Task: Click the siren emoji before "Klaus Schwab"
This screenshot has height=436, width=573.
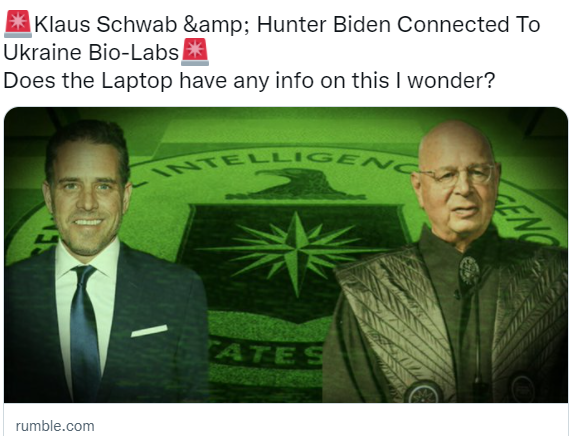Action: [x=18, y=24]
